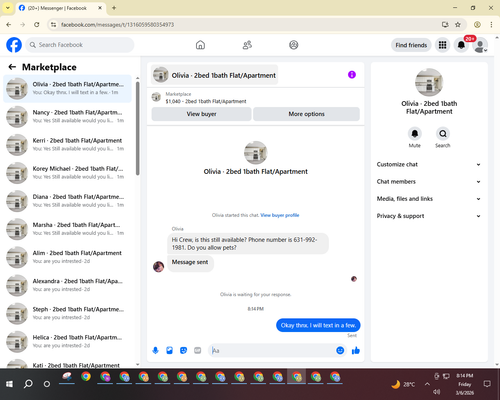Open the $1,040 Marketplace listing link
Viewport: 500px width, 400px height.
pyautogui.click(x=206, y=101)
